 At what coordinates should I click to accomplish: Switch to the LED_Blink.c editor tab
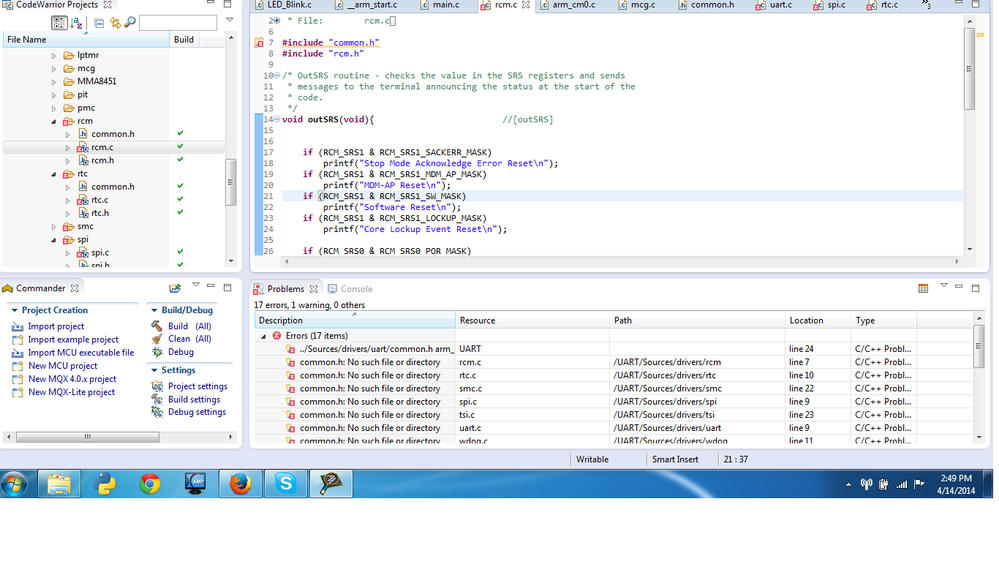(289, 5)
